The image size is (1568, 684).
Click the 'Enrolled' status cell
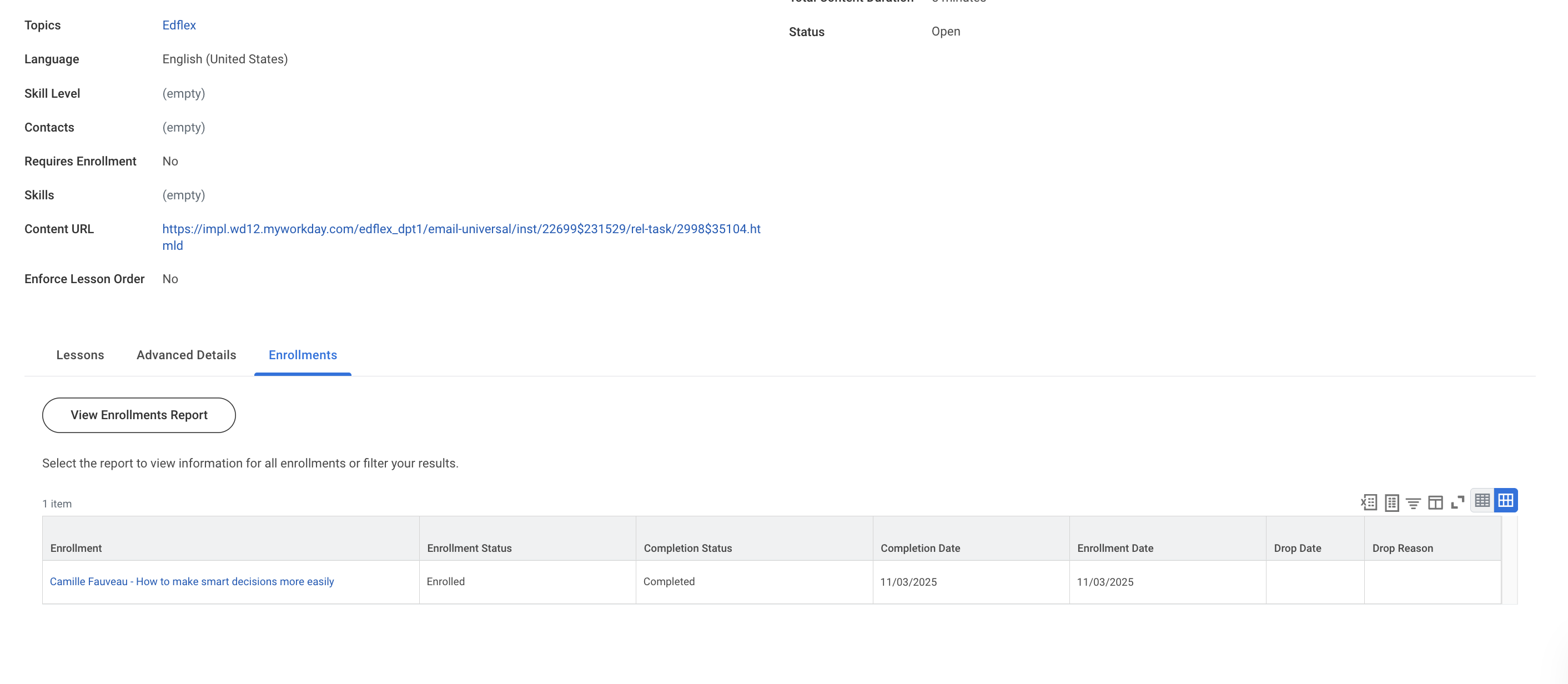coord(527,582)
